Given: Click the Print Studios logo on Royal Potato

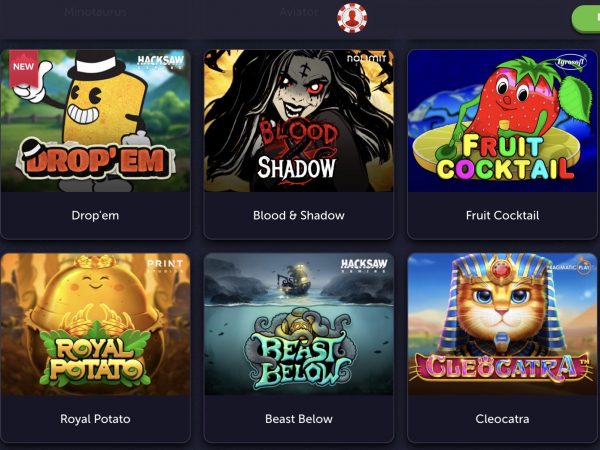Looking at the screenshot, I should [165, 266].
